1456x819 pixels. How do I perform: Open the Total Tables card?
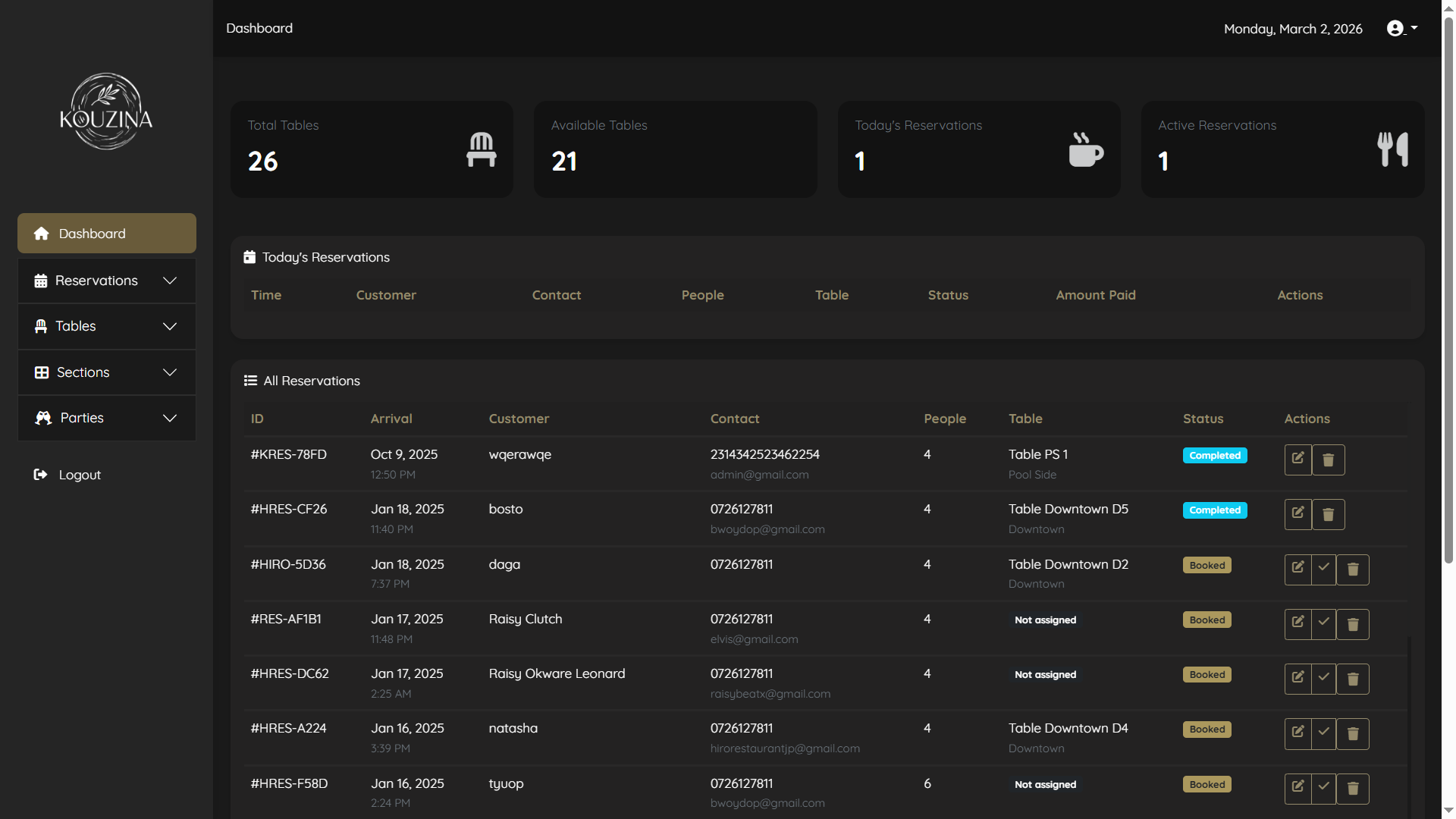point(372,149)
